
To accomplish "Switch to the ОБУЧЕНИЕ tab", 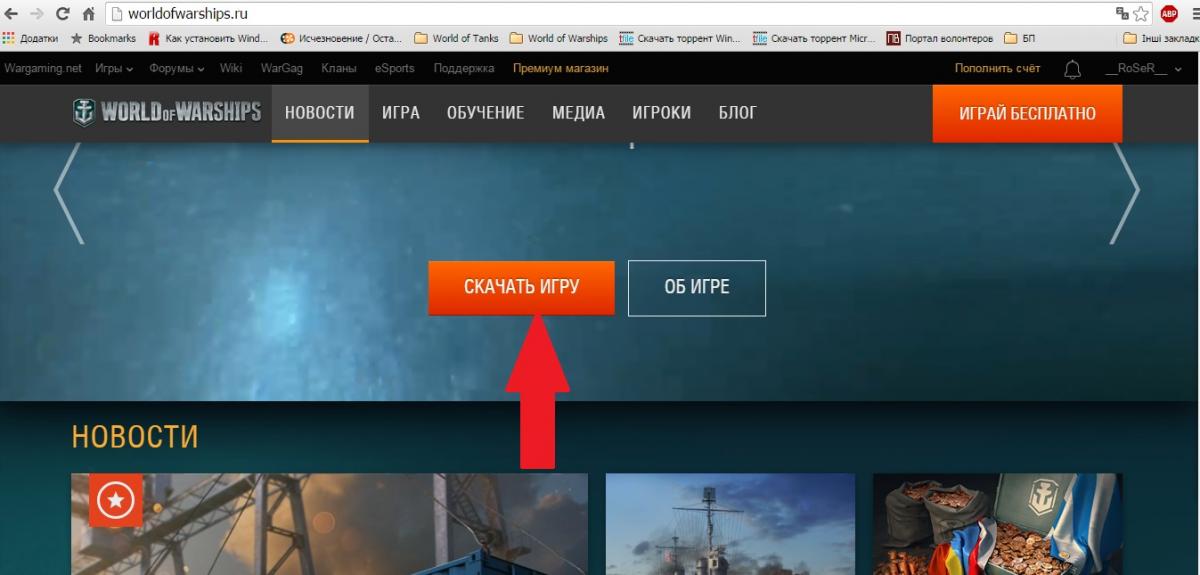I will pos(485,113).
